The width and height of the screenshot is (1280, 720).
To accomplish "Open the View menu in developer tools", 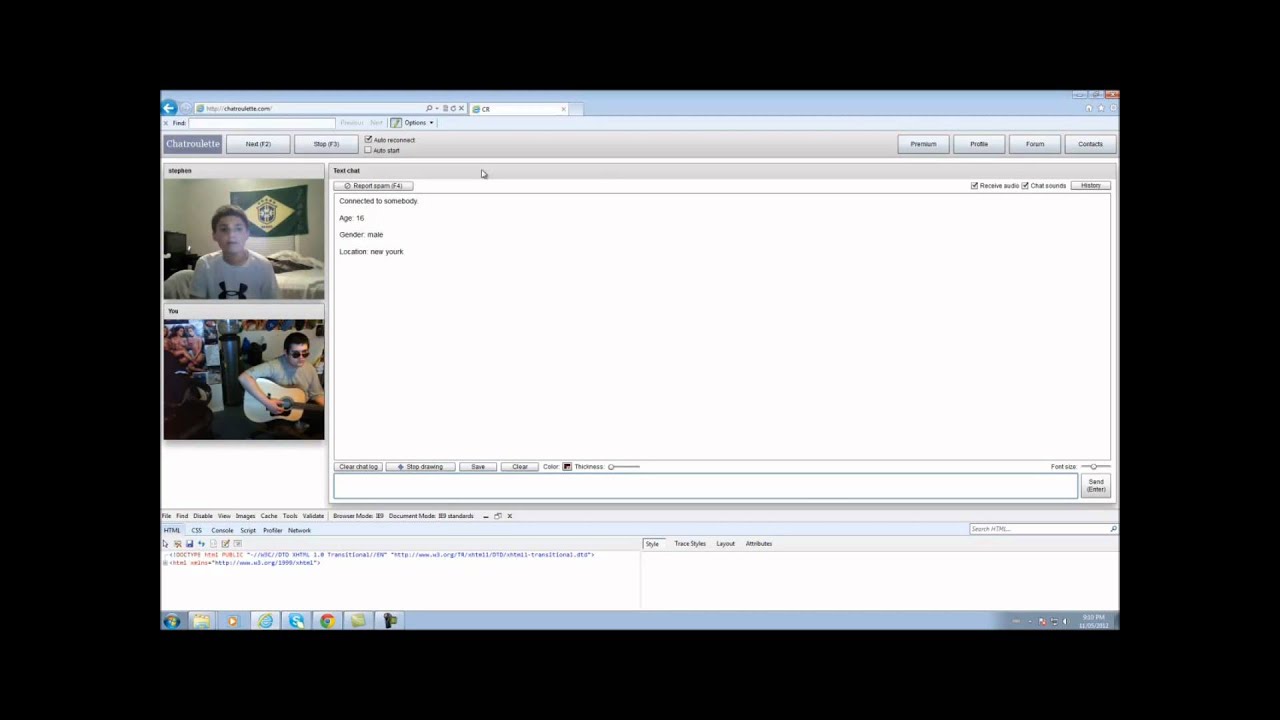I will coord(224,516).
